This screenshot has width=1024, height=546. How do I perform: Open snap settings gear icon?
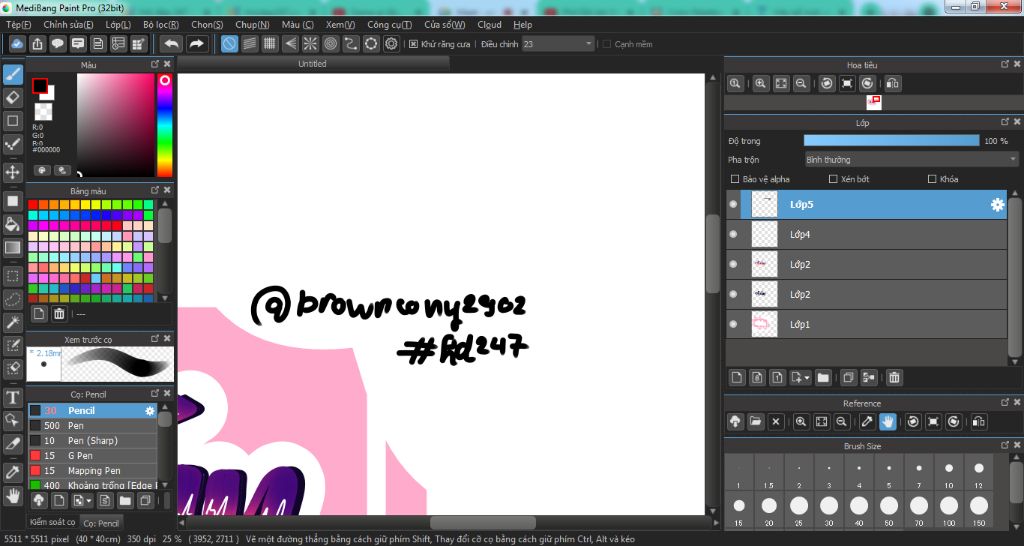pyautogui.click(x=391, y=44)
